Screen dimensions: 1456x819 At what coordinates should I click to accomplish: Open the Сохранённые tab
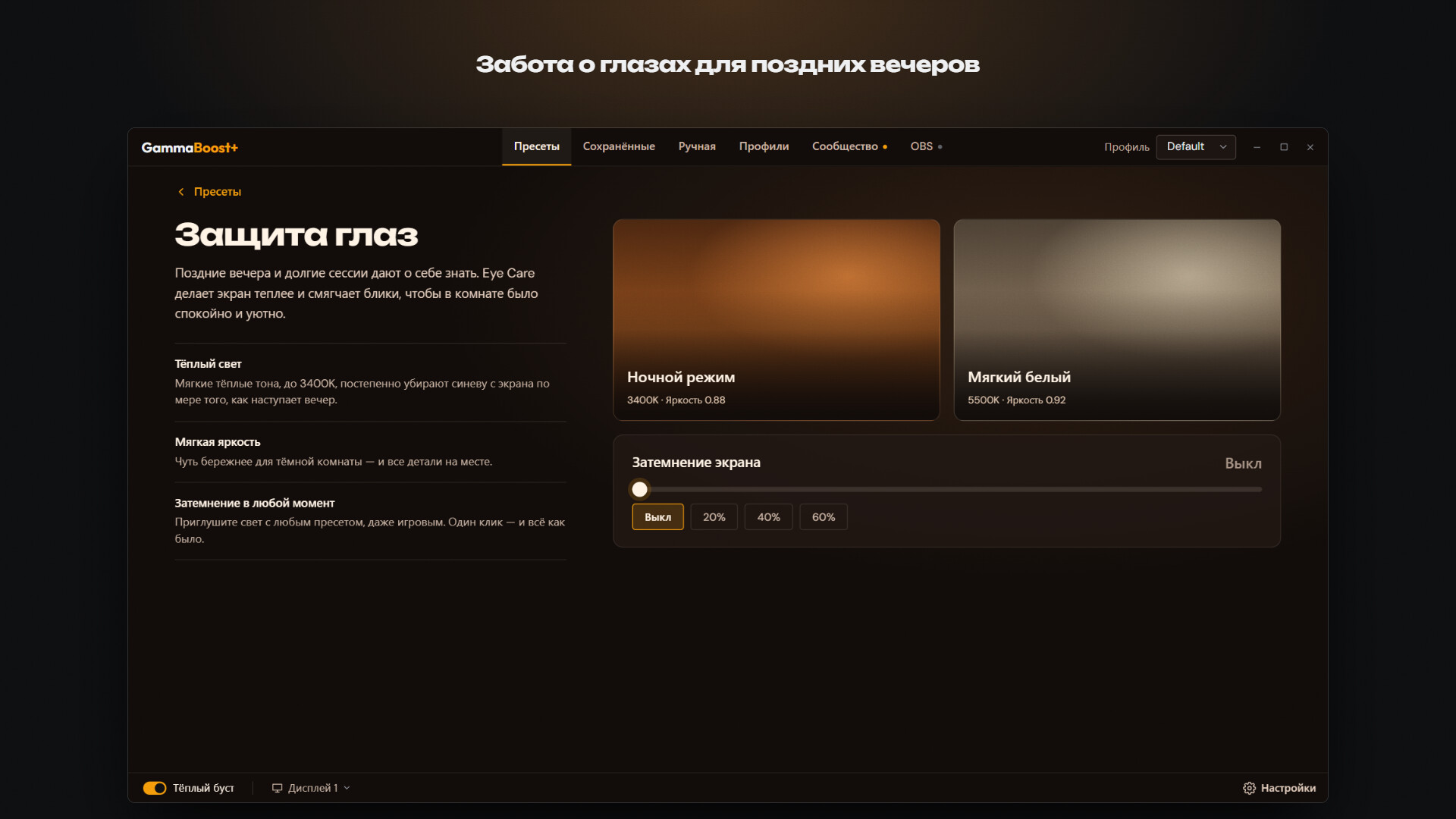coord(619,147)
